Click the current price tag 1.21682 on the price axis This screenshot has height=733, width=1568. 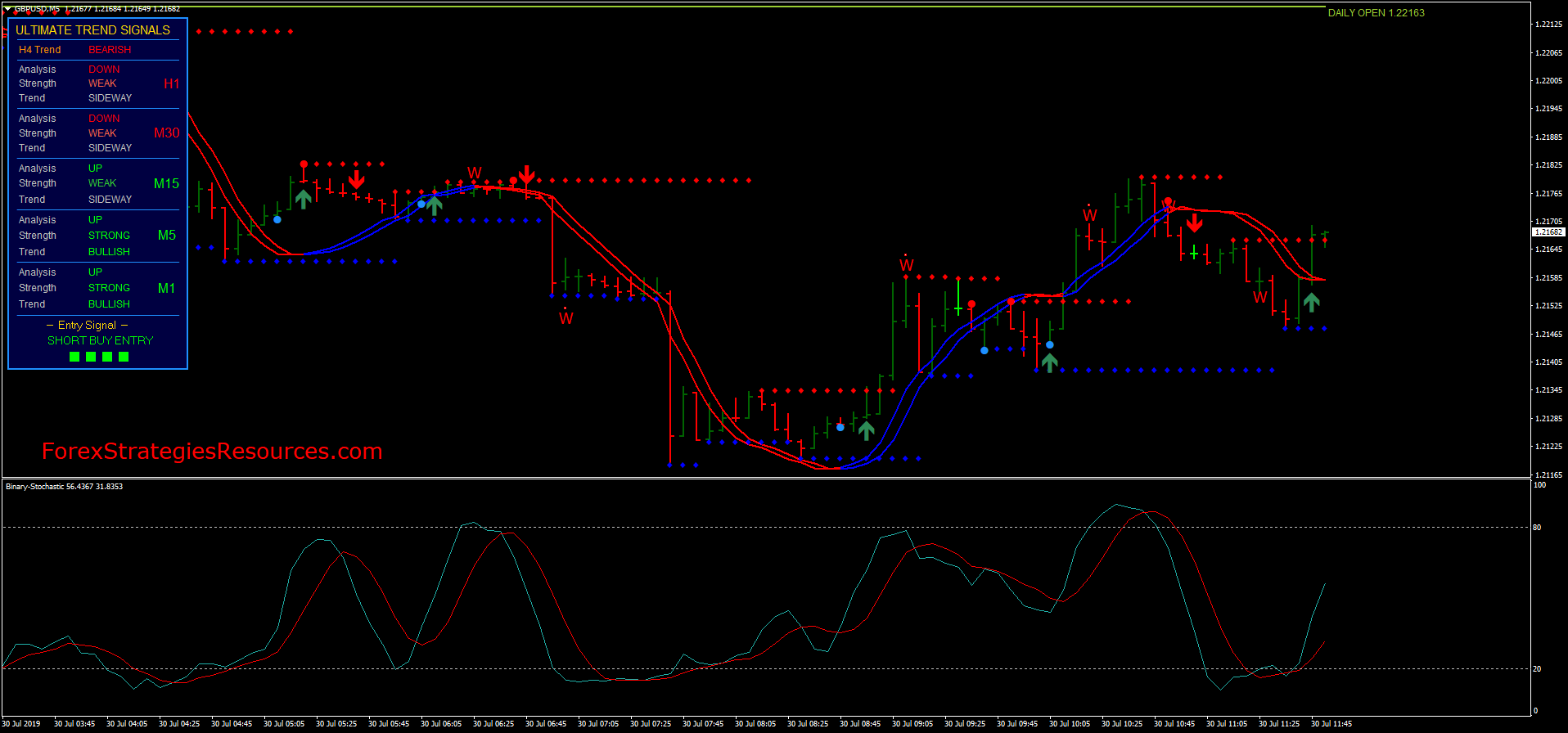1548,232
